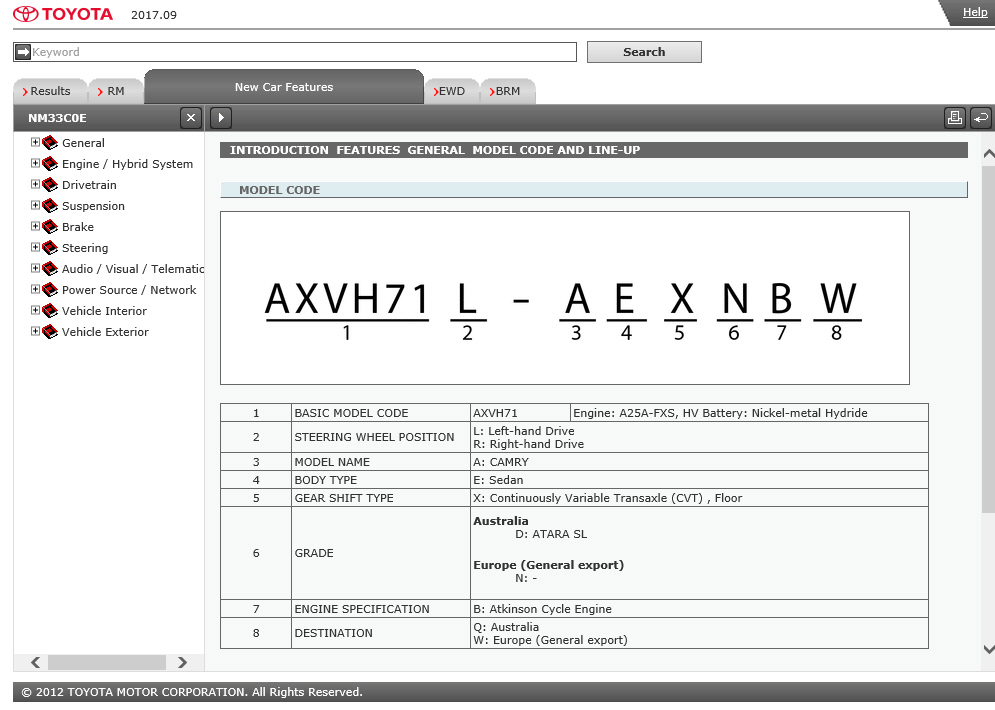Expand the Vehicle Exterior node
The width and height of the screenshot is (995, 710).
pos(36,331)
